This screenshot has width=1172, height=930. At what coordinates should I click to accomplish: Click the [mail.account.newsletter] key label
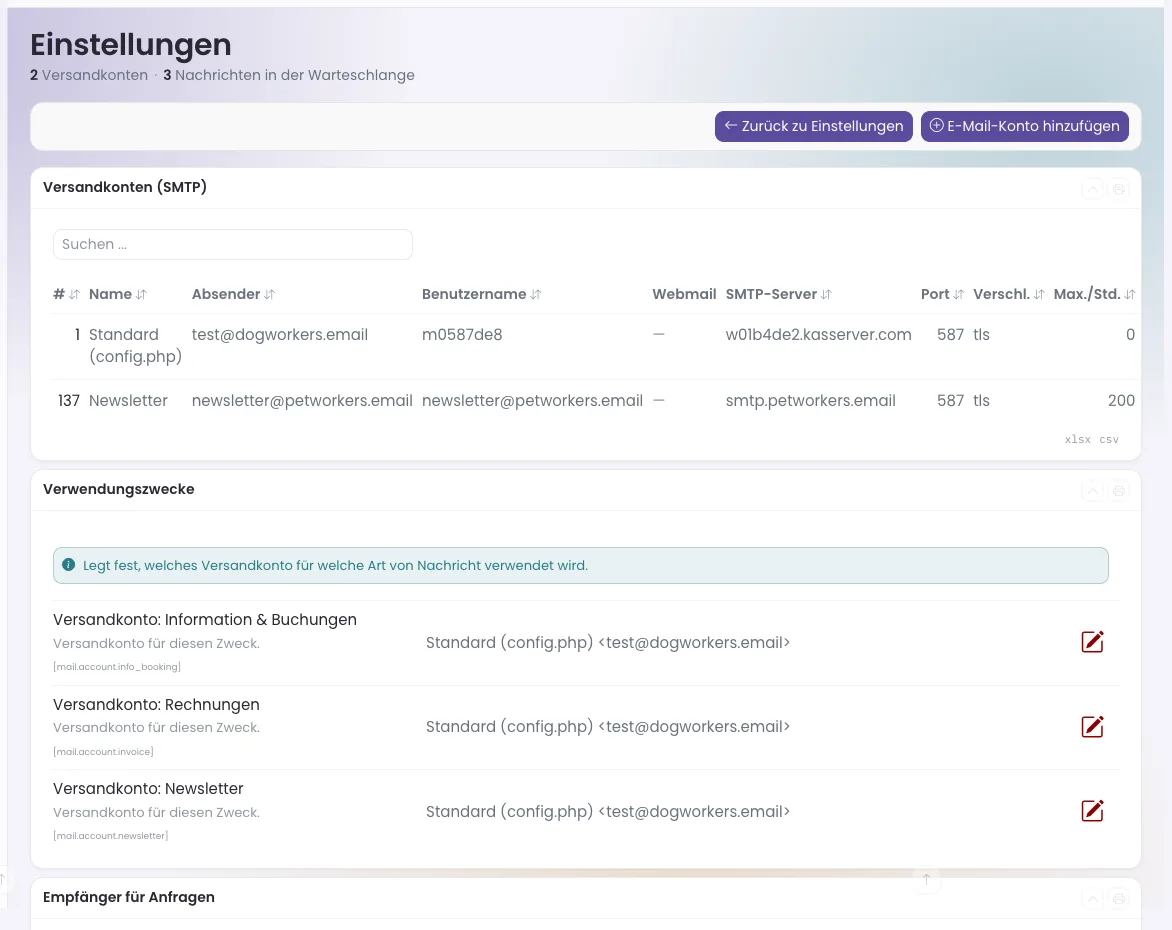pyautogui.click(x=111, y=836)
